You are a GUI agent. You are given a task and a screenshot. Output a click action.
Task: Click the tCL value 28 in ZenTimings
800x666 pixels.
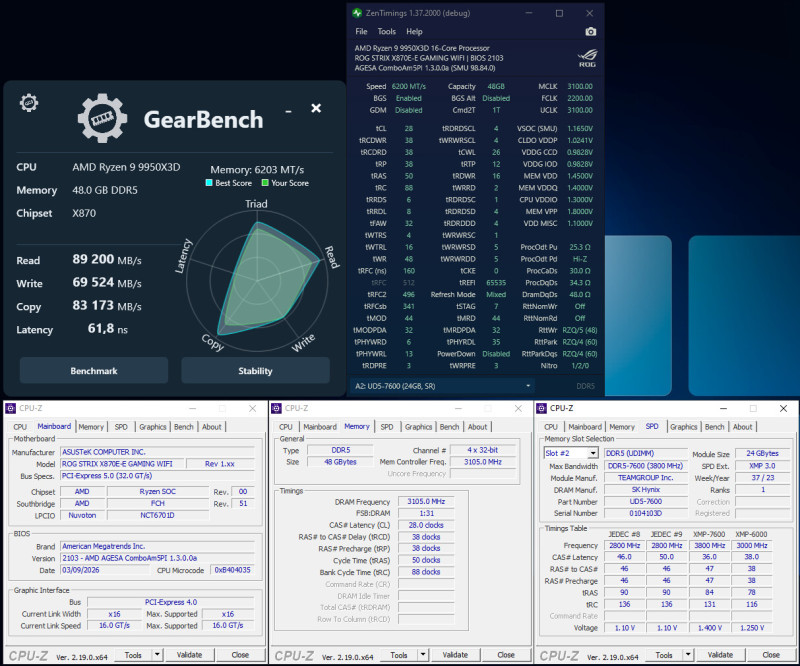[x=409, y=129]
